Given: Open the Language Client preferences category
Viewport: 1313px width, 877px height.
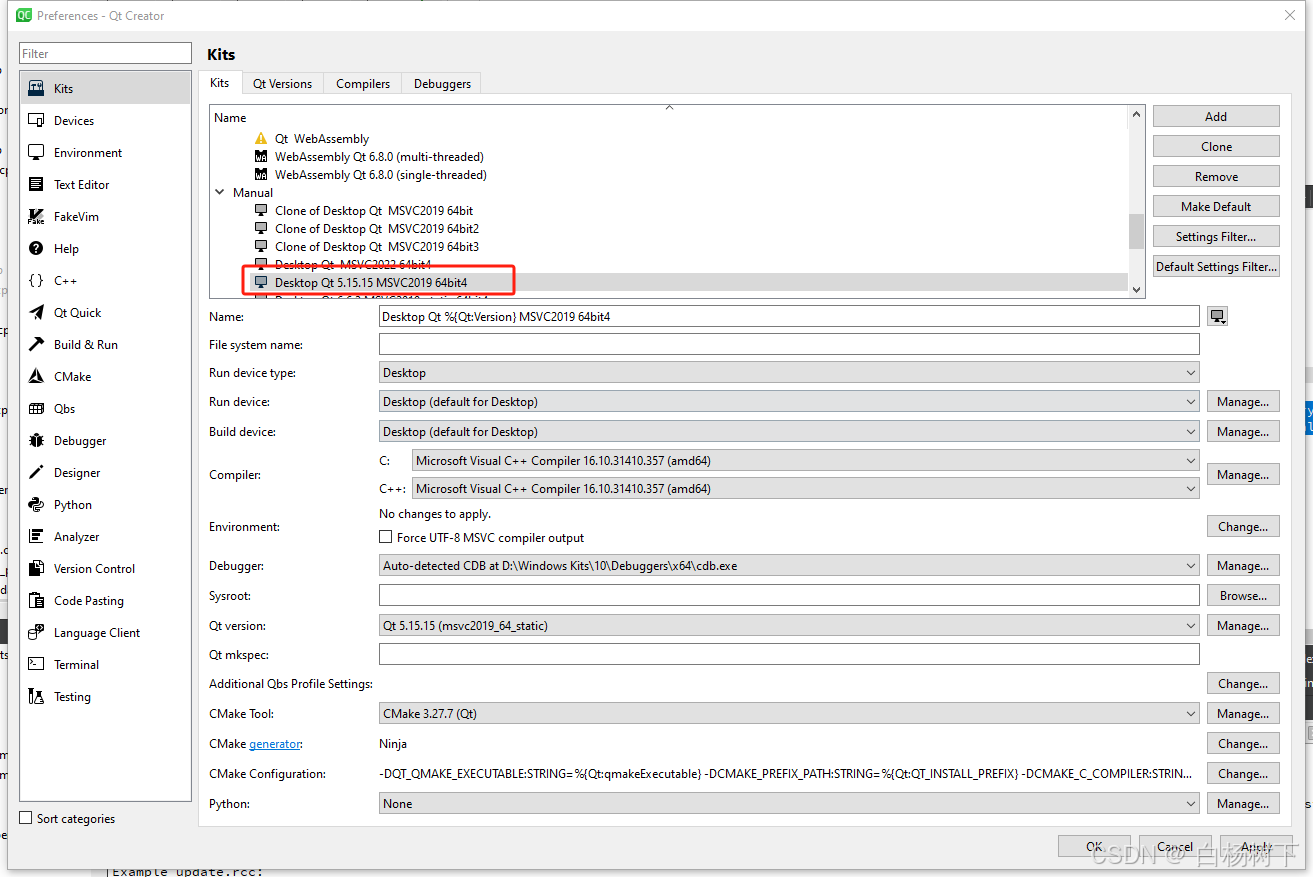Looking at the screenshot, I should point(105,632).
